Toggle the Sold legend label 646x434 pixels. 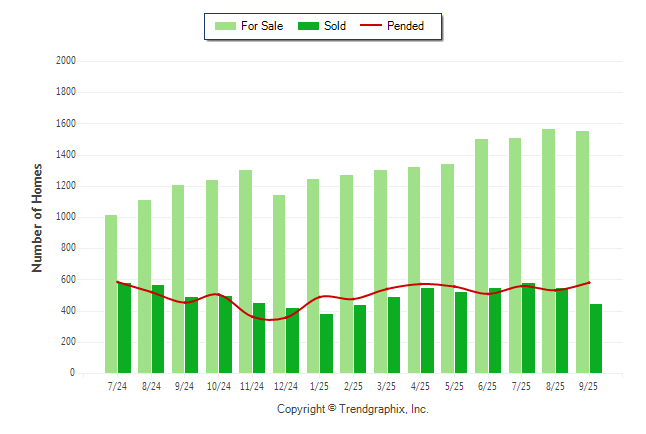tap(335, 26)
